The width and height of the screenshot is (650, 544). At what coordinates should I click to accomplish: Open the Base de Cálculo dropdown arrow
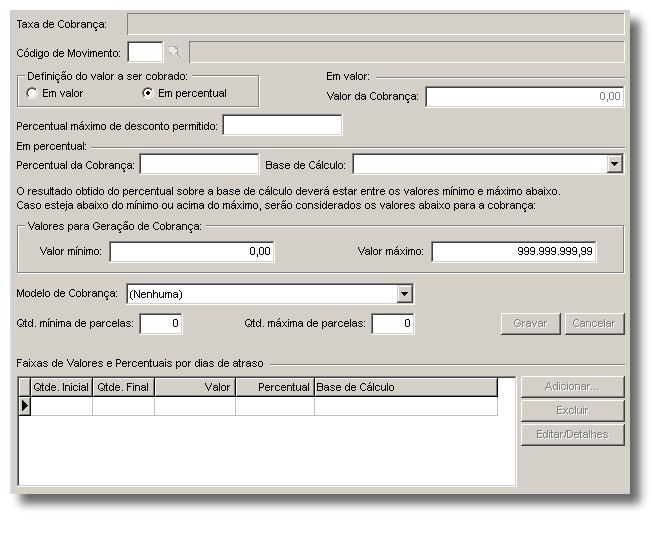614,164
